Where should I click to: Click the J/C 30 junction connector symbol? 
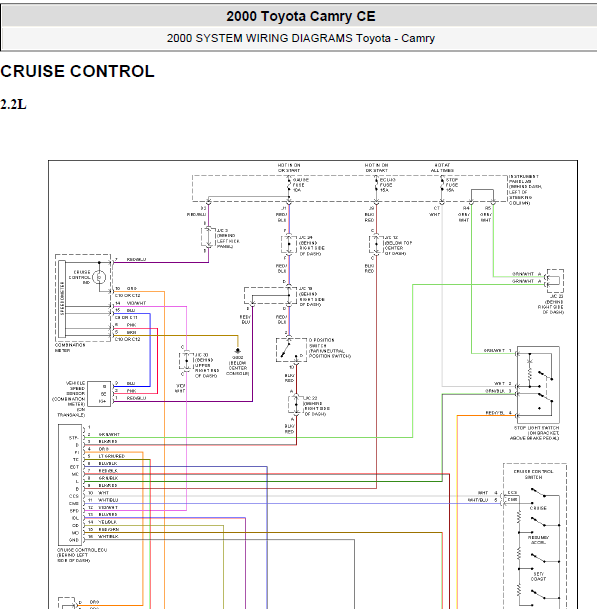click(186, 360)
